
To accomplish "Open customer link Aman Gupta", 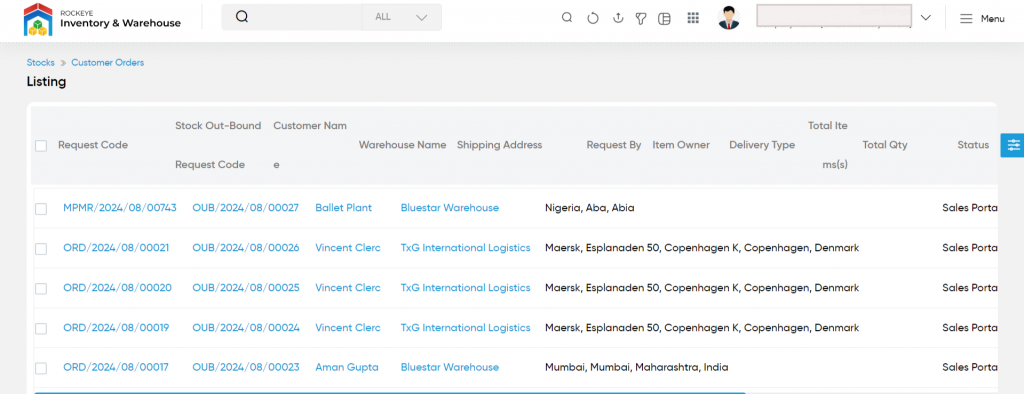I will coord(347,367).
